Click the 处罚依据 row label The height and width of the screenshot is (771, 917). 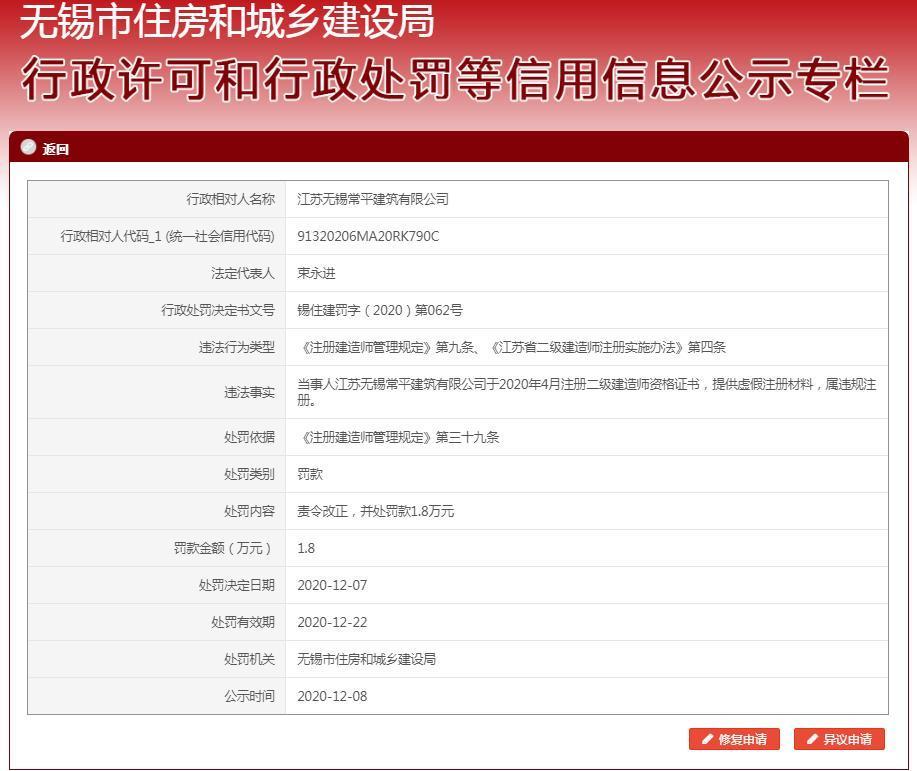[249, 437]
